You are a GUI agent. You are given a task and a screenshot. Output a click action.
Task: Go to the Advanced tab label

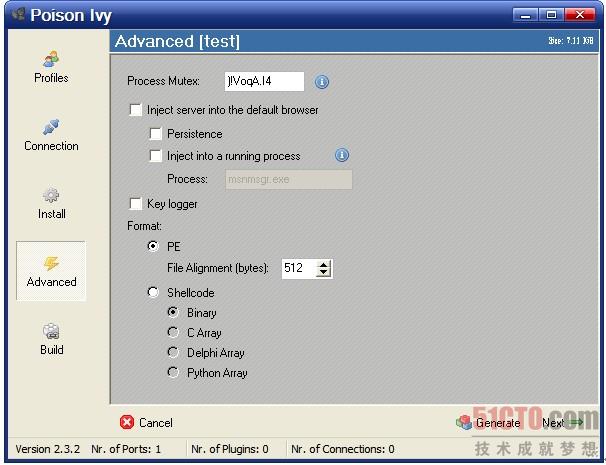(x=51, y=282)
